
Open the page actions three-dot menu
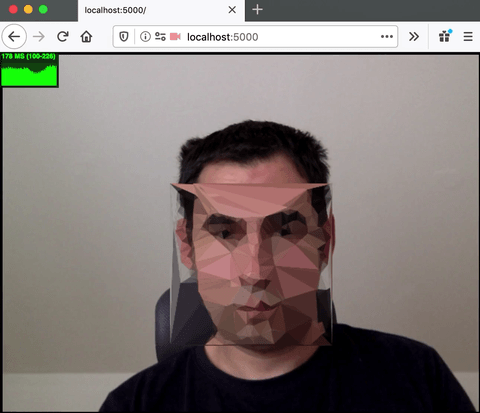point(387,37)
